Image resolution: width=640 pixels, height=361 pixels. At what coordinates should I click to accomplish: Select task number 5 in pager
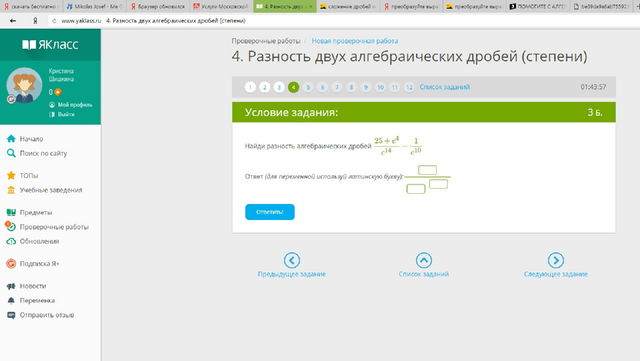308,87
